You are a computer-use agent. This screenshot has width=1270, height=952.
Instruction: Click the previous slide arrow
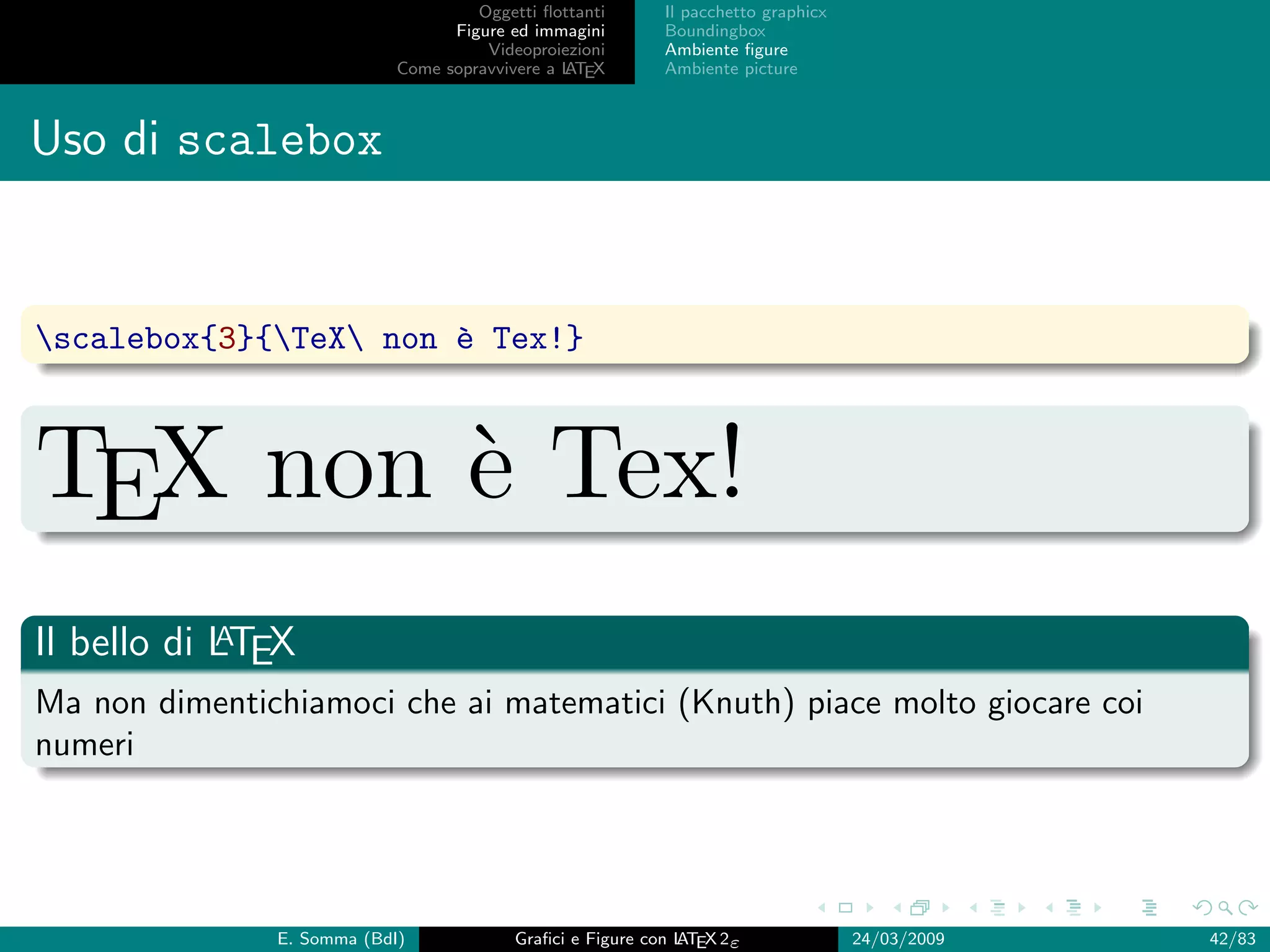click(x=822, y=908)
